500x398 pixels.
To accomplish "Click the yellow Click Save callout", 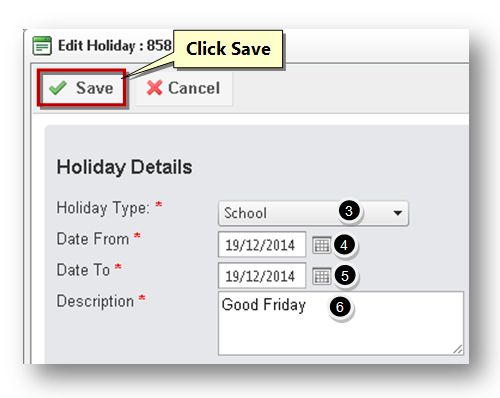I will click(228, 49).
